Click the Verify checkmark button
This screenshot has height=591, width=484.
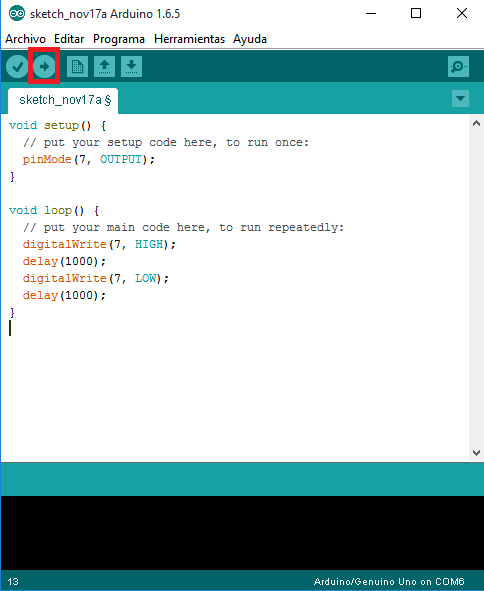point(17,67)
